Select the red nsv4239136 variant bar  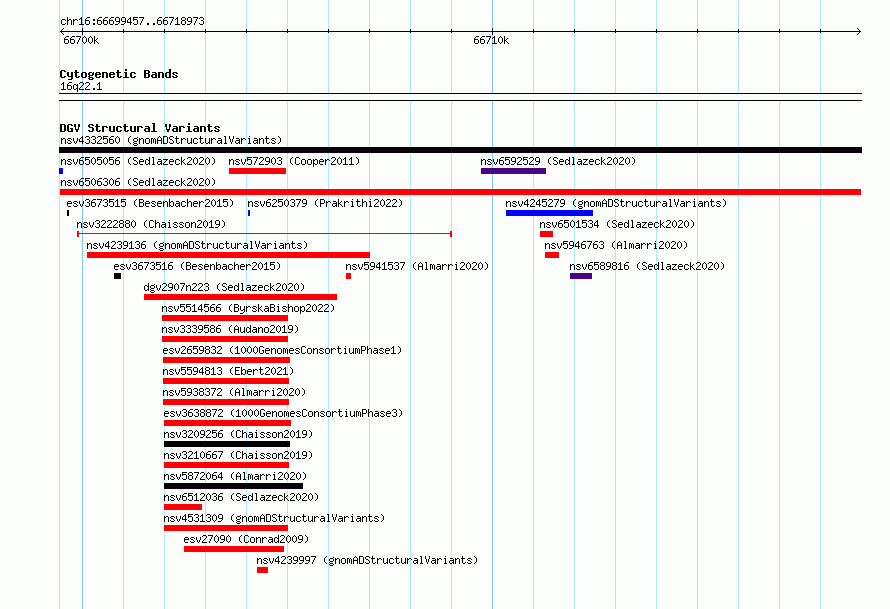228,255
